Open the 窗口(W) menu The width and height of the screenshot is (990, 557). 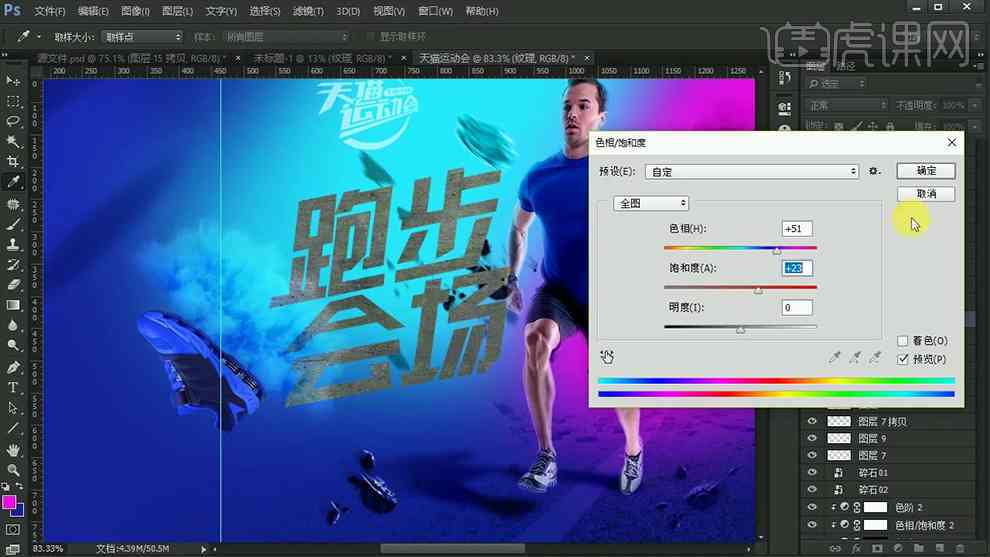436,11
